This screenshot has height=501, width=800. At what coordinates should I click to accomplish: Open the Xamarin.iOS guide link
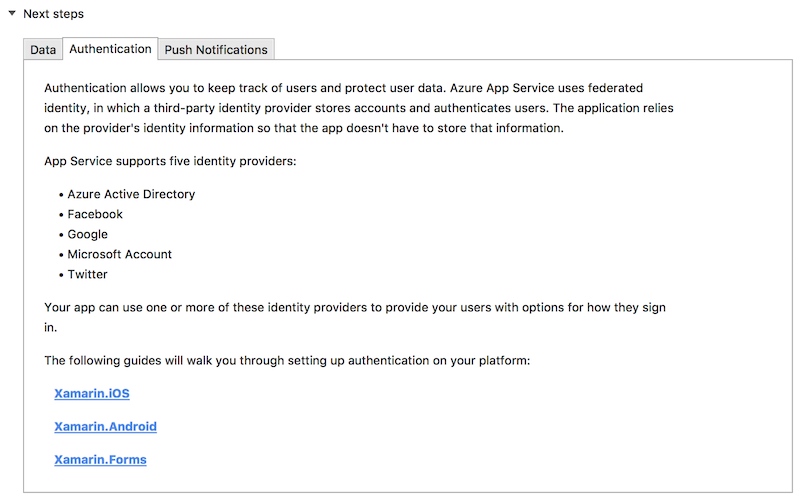tap(92, 393)
